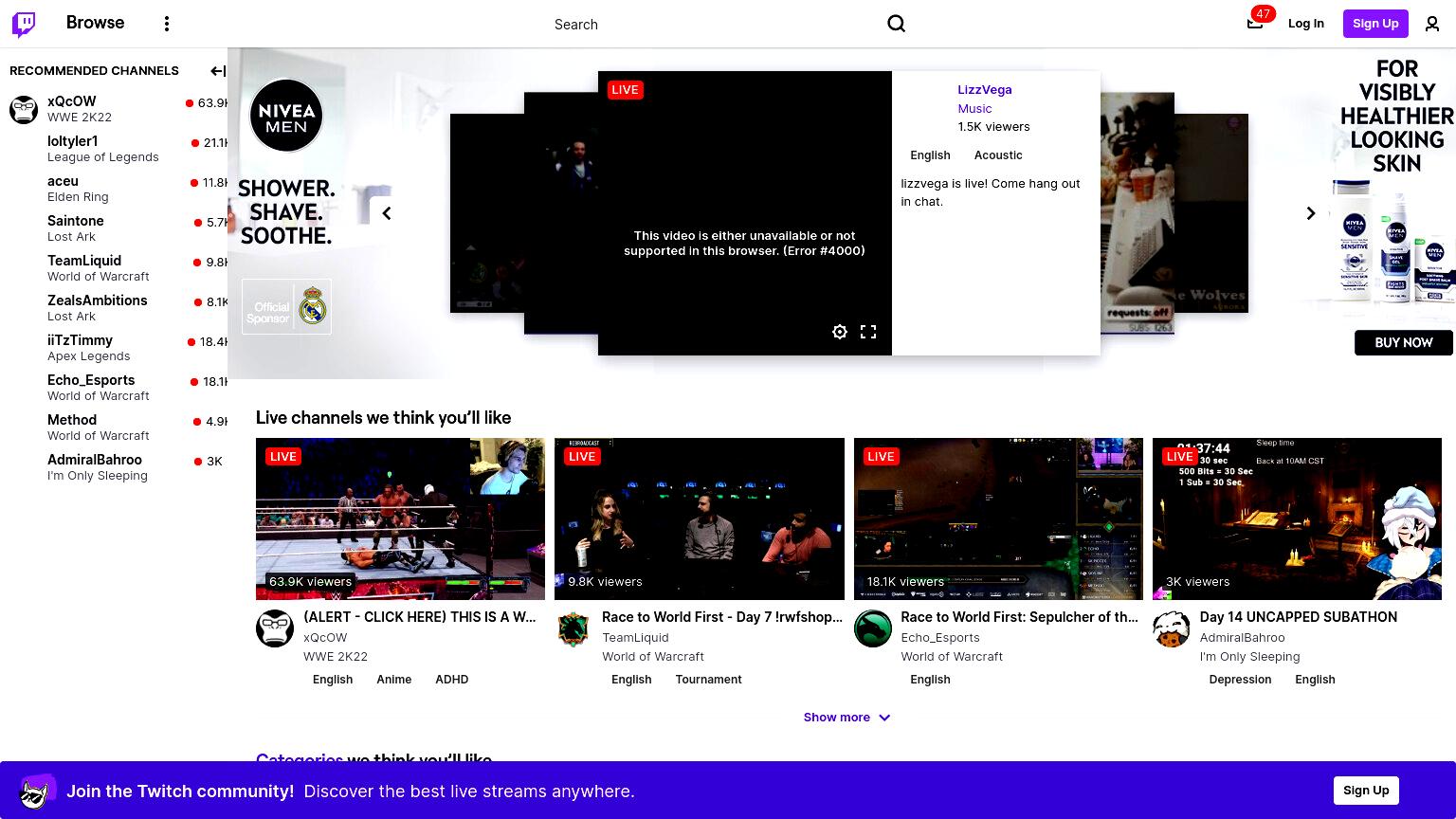The image size is (1456, 819).
Task: Open xQcOW avatar below stream card
Action: coord(275,628)
